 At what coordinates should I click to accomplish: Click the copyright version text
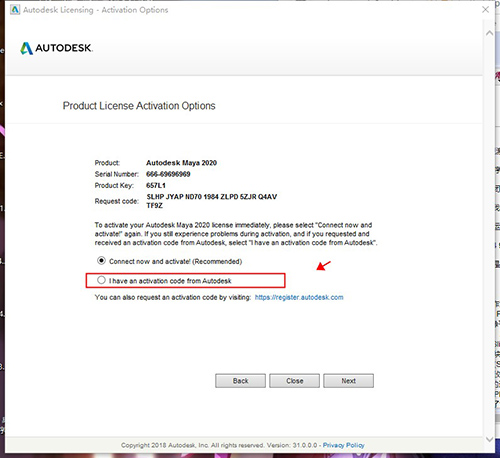point(219,445)
